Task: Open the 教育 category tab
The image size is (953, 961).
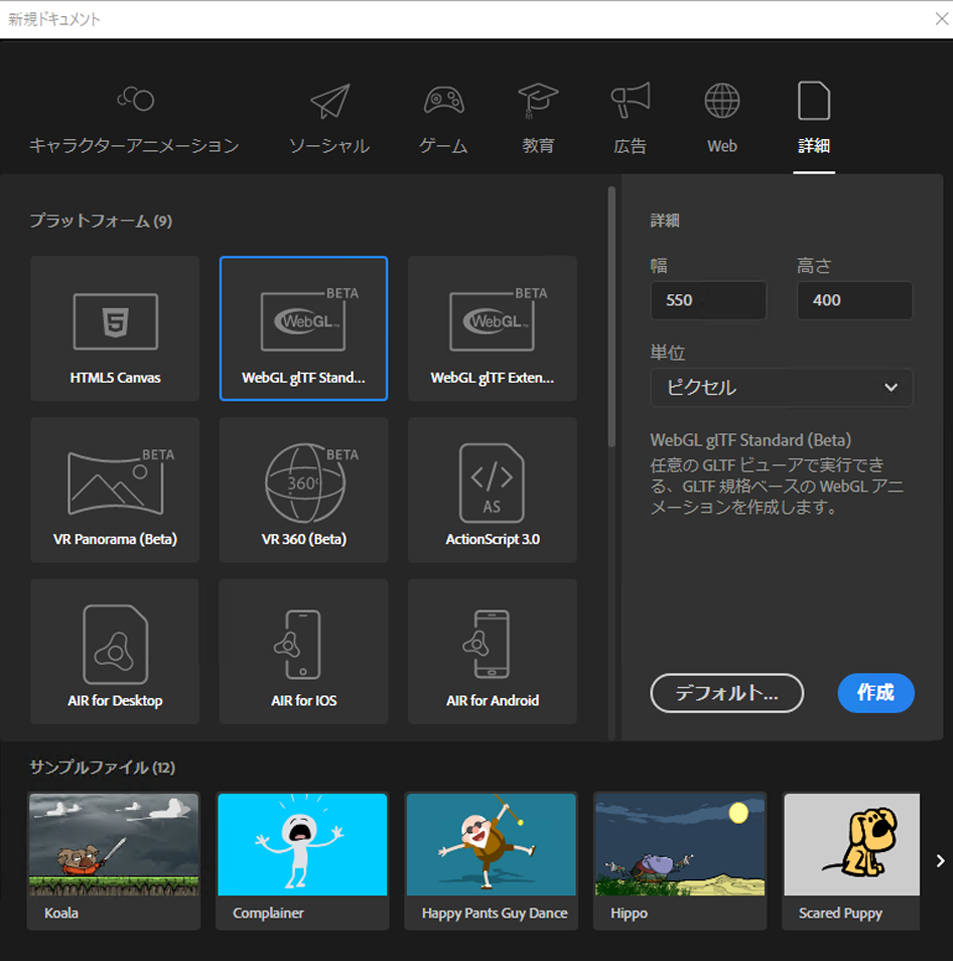Action: (x=538, y=117)
